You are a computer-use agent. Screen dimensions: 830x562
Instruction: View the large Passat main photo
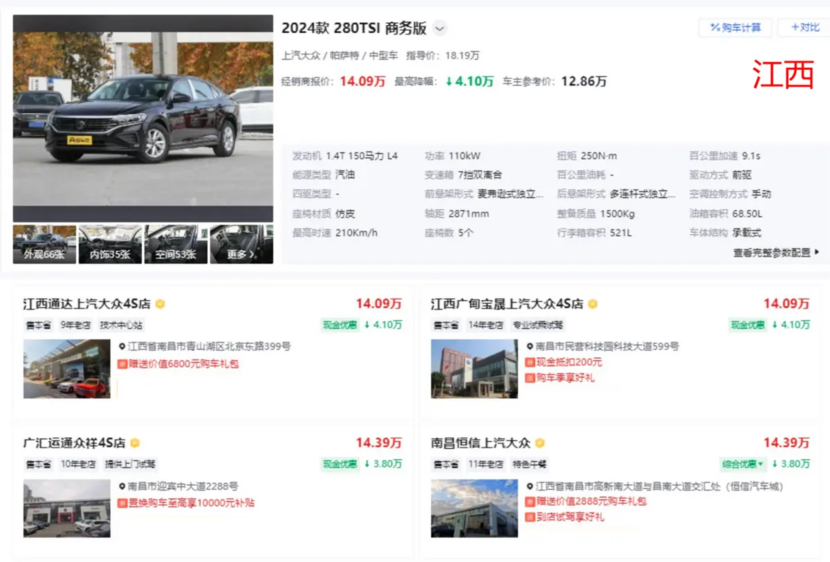[143, 118]
